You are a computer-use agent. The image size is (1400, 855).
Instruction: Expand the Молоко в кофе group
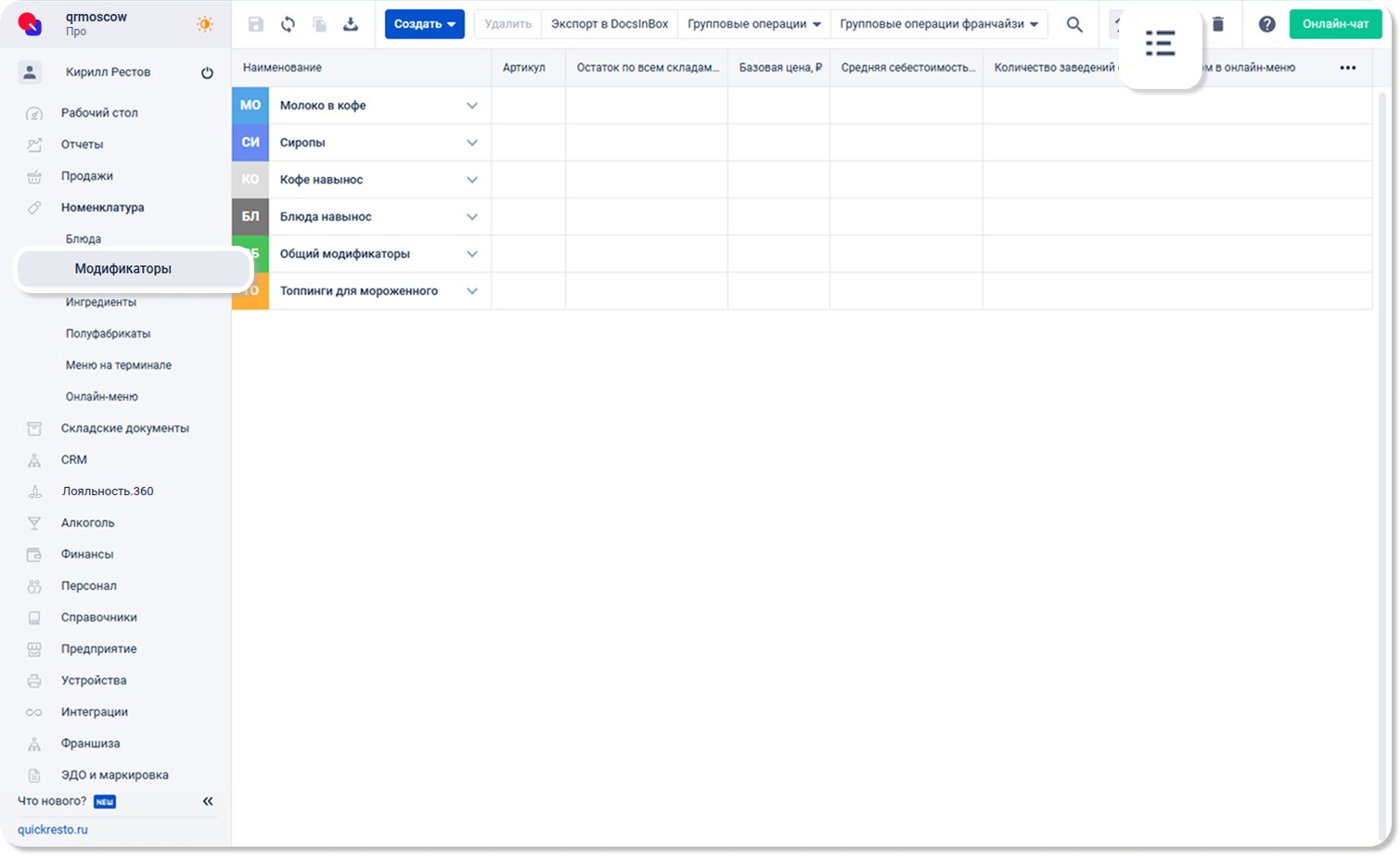click(x=472, y=106)
